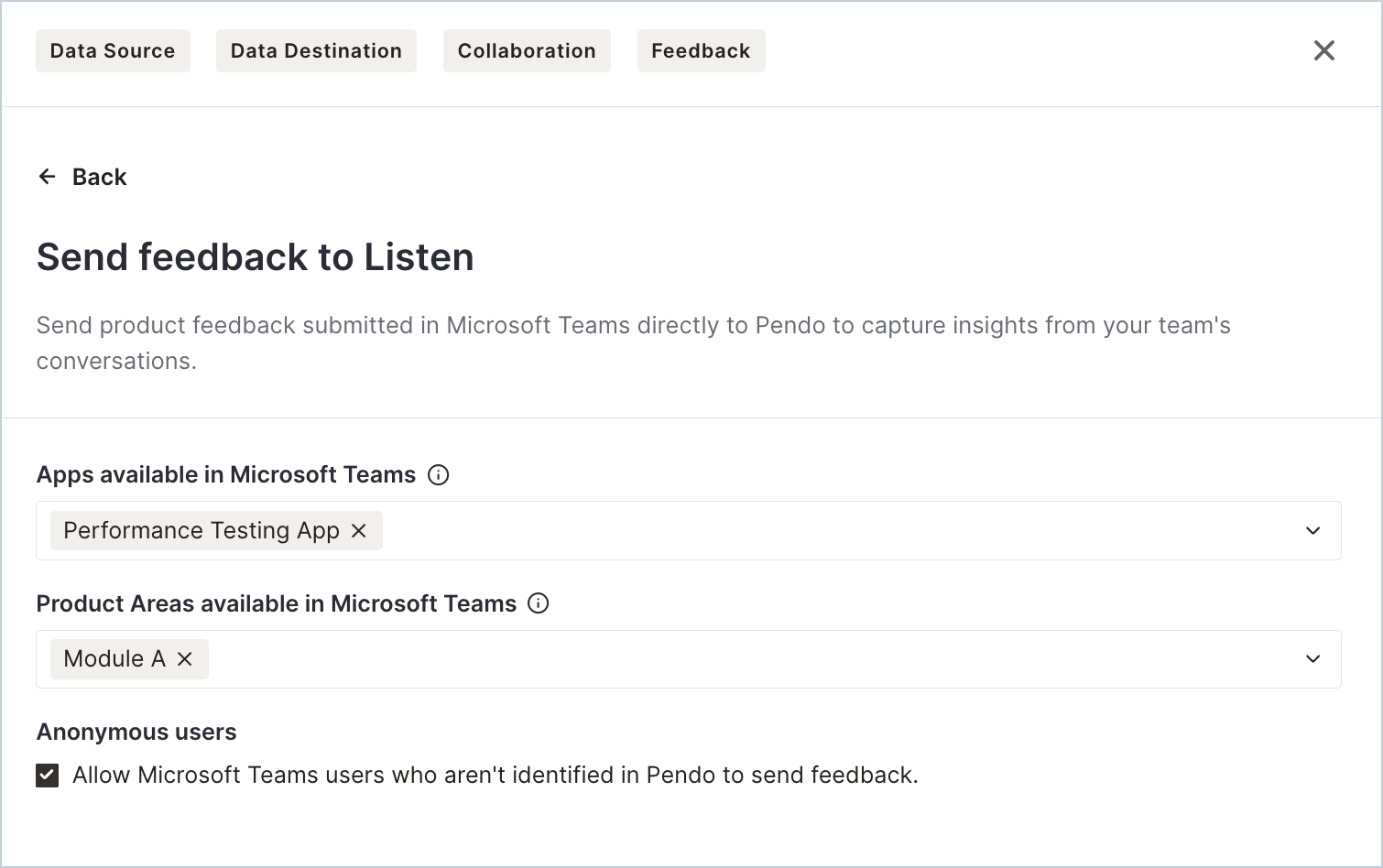
Task: Show info tooltip for Product Areas
Action: click(539, 603)
